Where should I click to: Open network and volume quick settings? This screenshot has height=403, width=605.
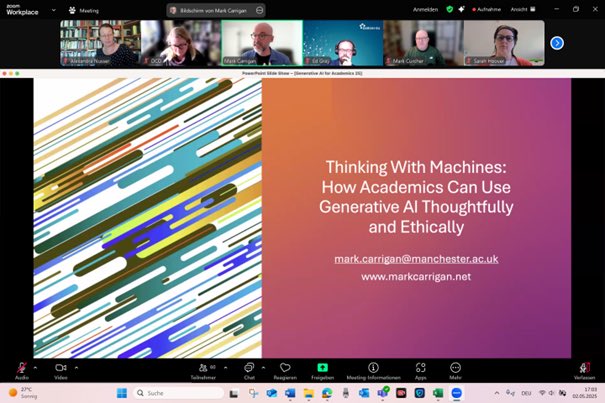point(553,393)
